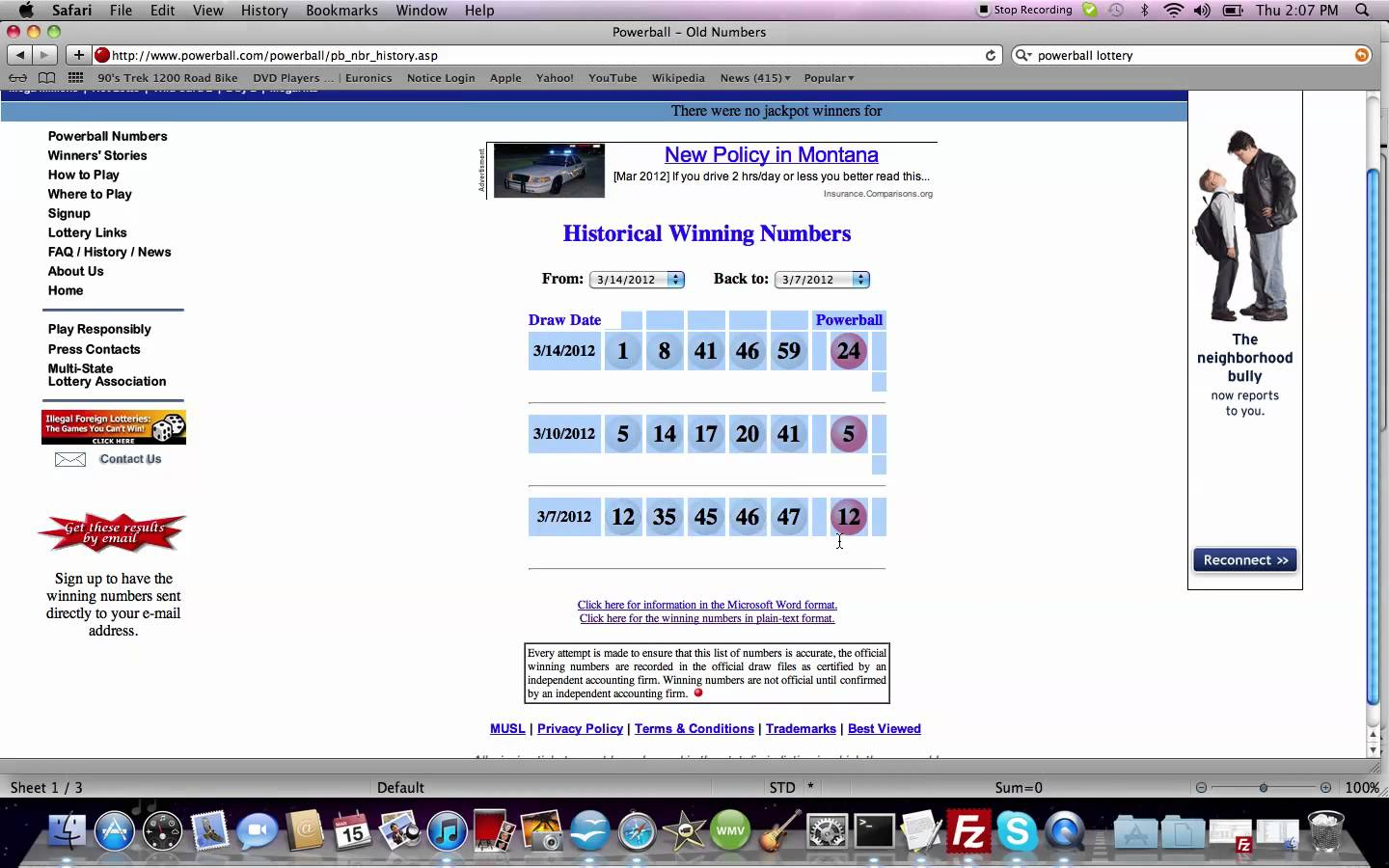Open the App Store from the dock
1389x868 pixels.
[114, 830]
